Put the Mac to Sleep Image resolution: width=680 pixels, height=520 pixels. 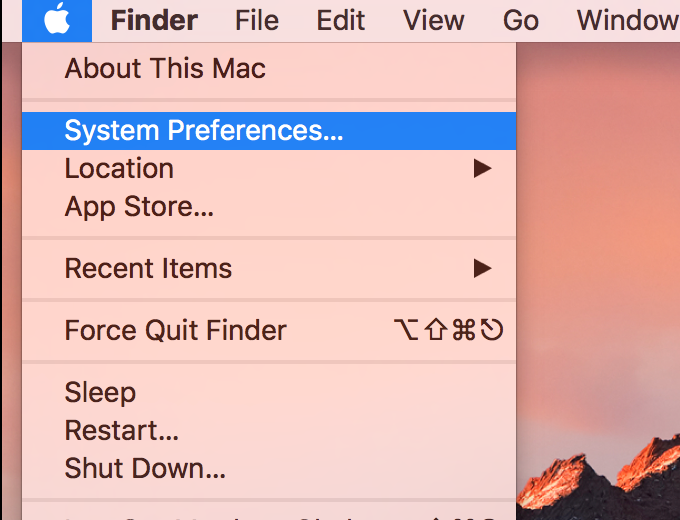pyautogui.click(x=100, y=392)
